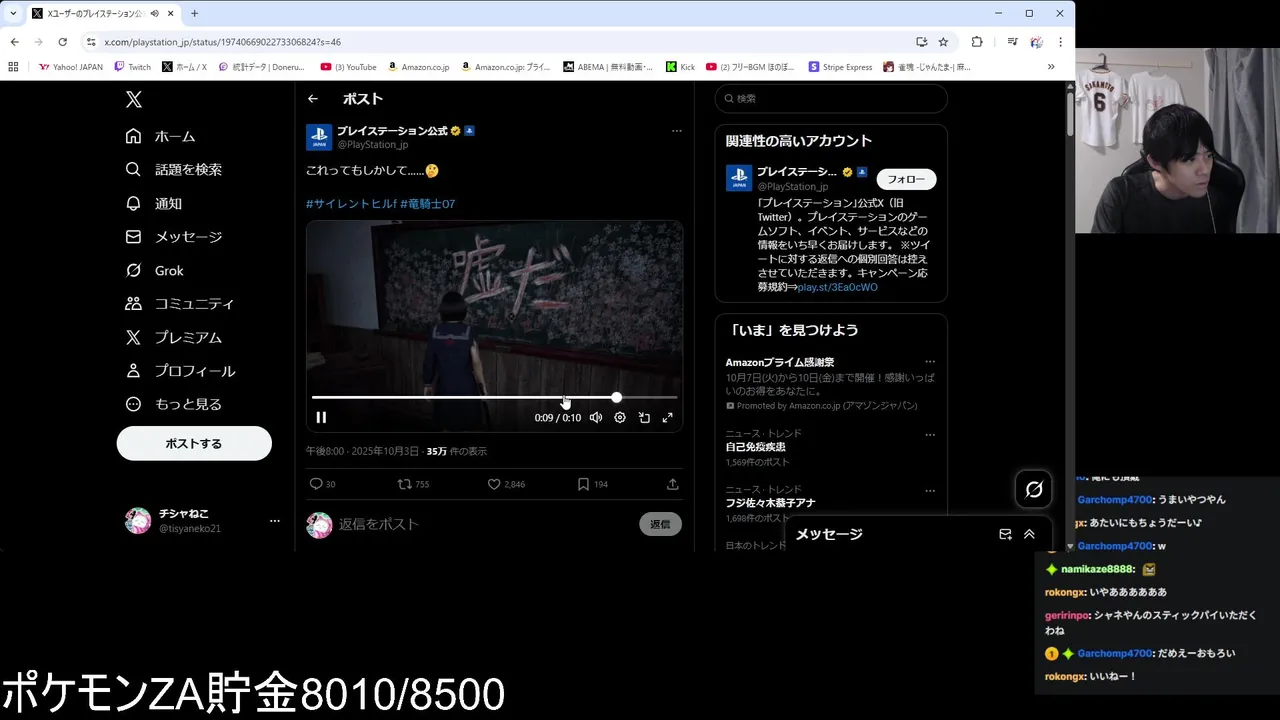The width and height of the screenshot is (1280, 720).
Task: Like the post with 2,846 likes
Action: coord(506,484)
